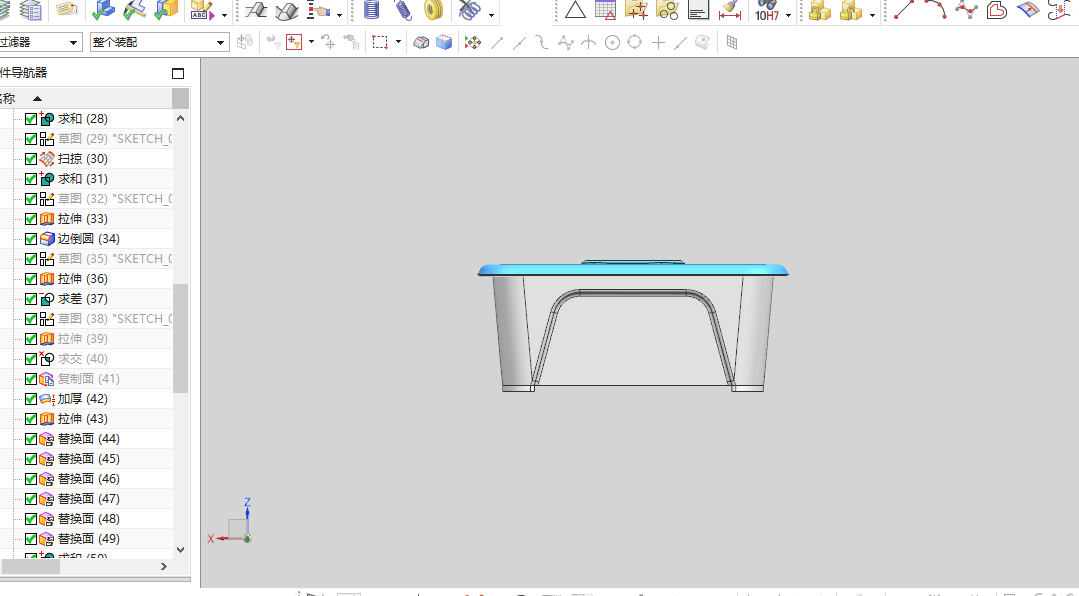Click the first locked assembly boxes icon
The width and height of the screenshot is (1079, 596).
[x=820, y=10]
